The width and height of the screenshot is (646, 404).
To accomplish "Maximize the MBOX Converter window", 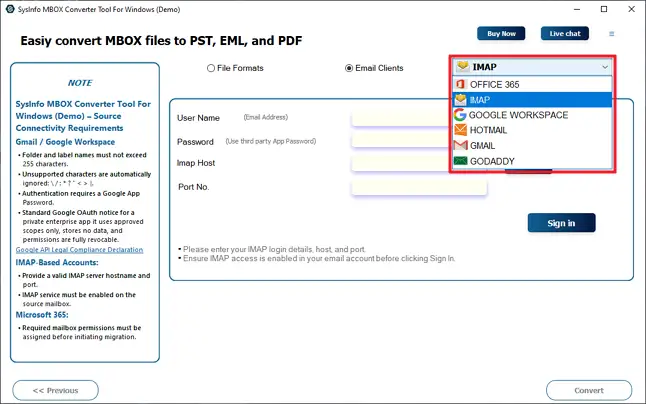I will coord(604,9).
